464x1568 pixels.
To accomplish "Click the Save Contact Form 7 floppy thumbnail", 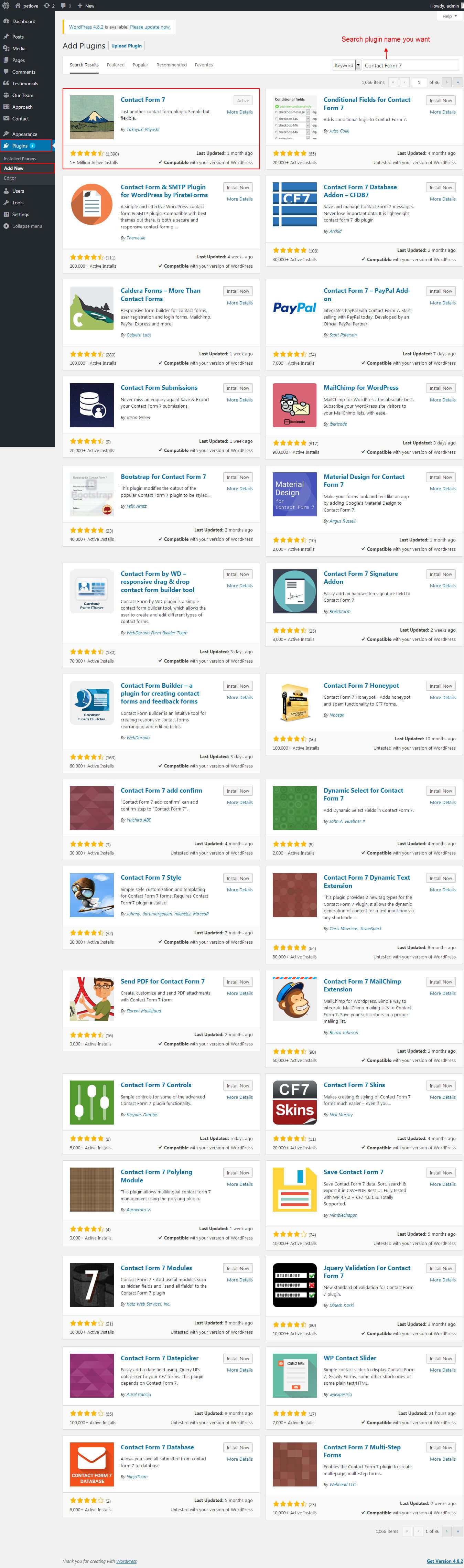I will point(295,1189).
